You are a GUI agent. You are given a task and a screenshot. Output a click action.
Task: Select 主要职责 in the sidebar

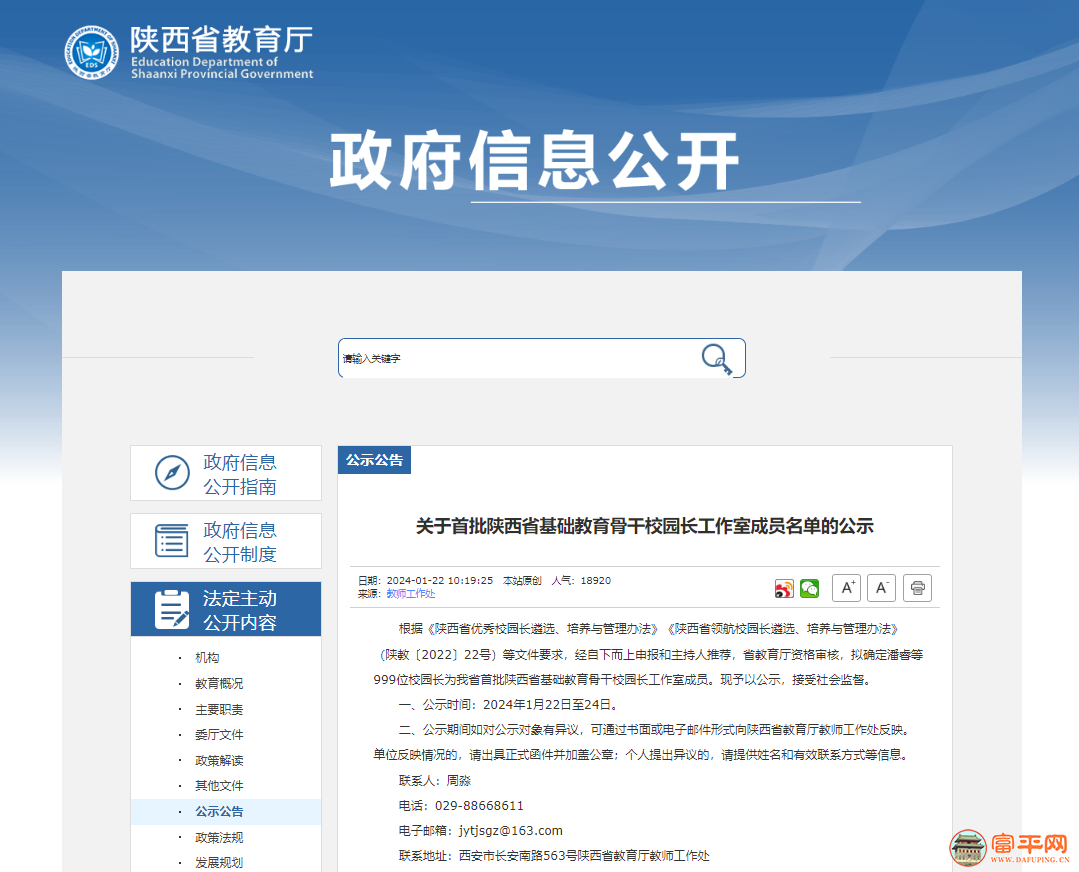[x=219, y=710]
